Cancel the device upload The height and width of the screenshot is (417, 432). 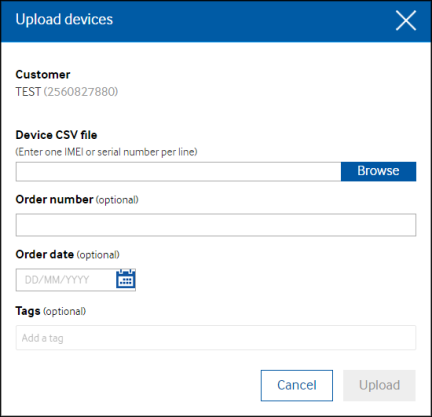coord(297,385)
